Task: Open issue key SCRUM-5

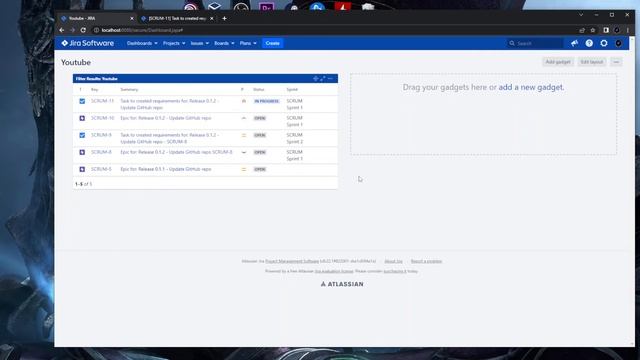Action: (x=101, y=169)
